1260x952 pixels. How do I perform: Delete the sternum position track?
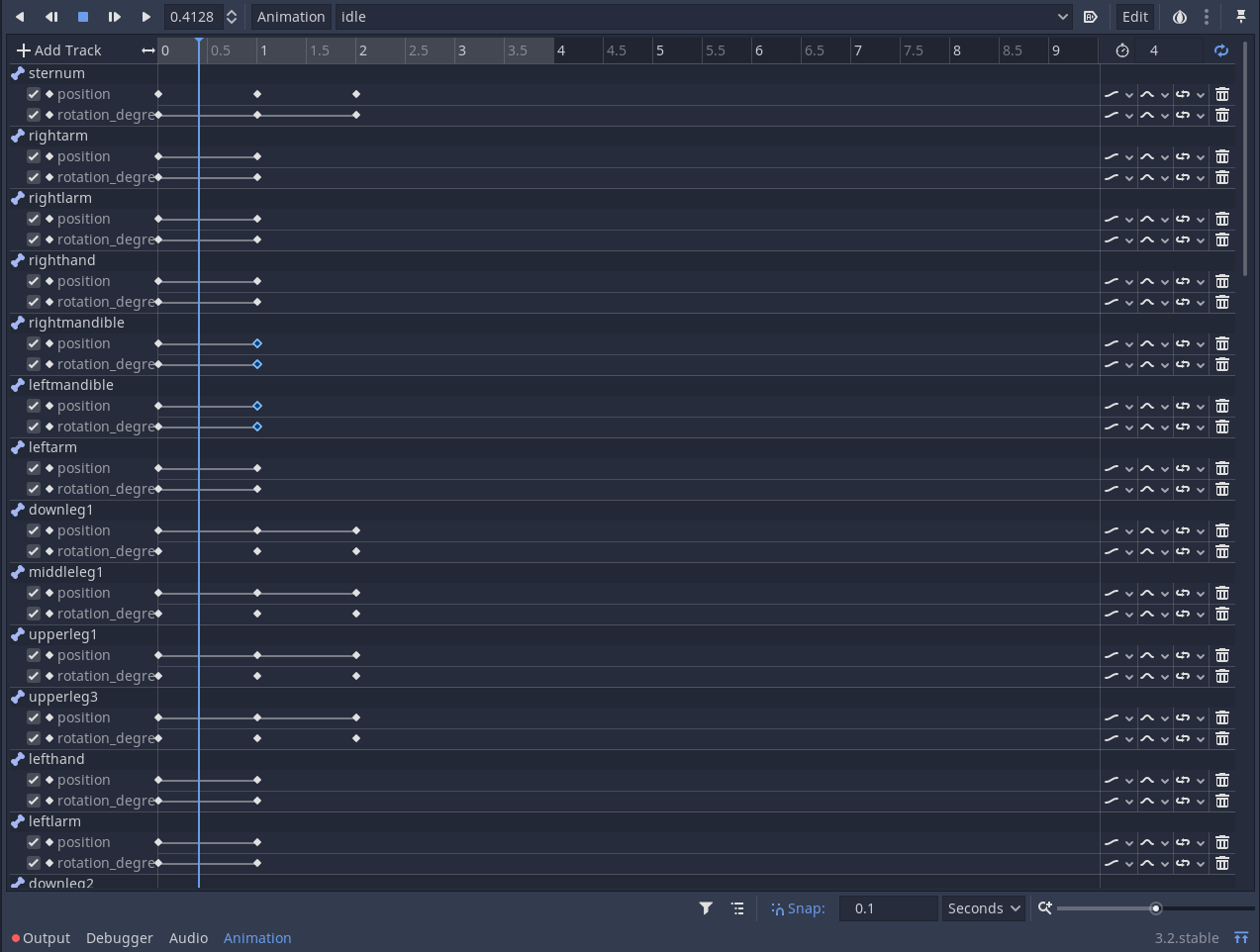1221,94
